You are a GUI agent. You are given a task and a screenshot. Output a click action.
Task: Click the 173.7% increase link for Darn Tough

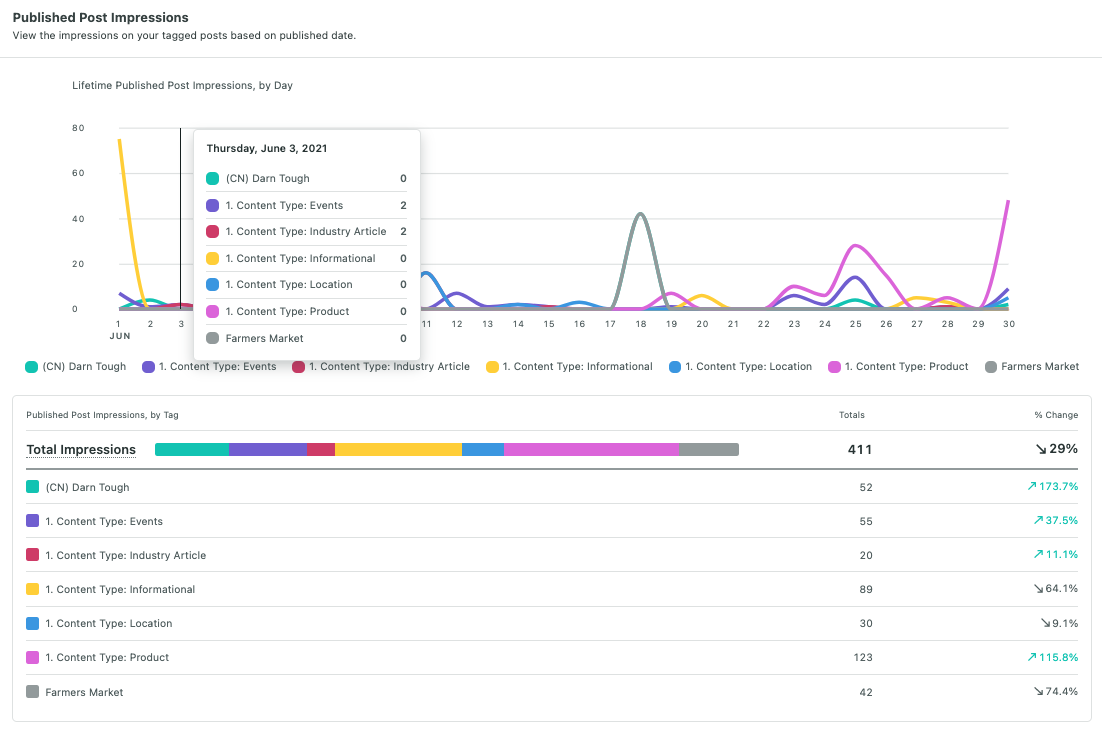pyautogui.click(x=1052, y=487)
